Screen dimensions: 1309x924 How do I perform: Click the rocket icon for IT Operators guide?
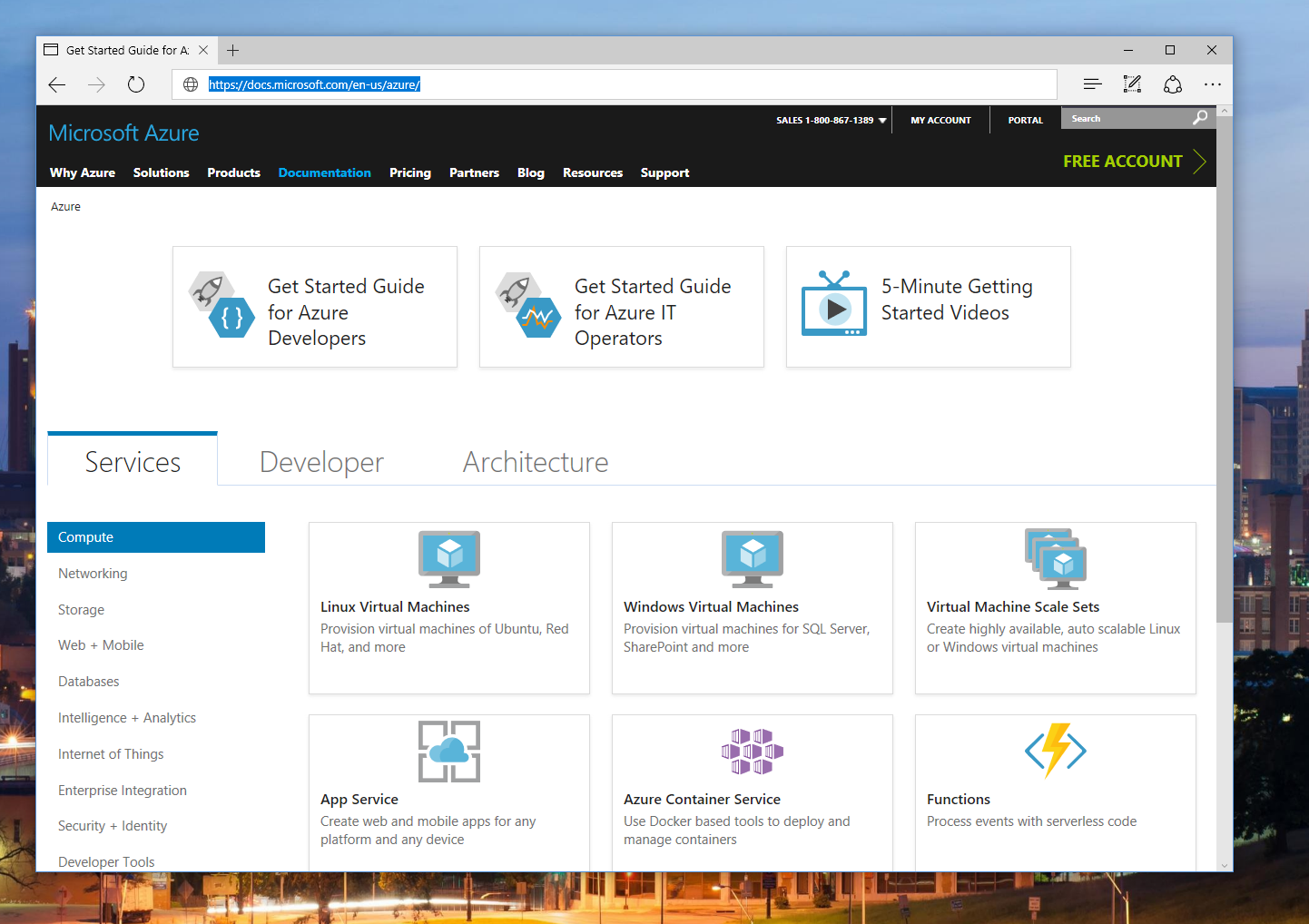528,304
